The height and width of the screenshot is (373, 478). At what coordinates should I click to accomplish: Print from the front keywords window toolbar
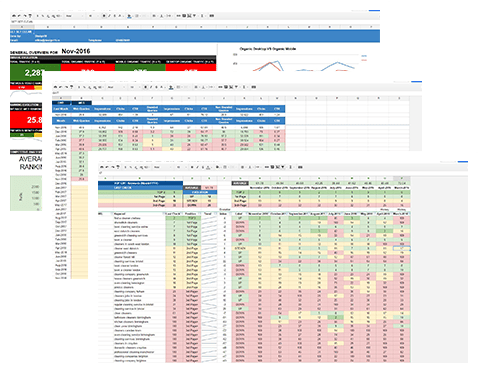pos(101,167)
